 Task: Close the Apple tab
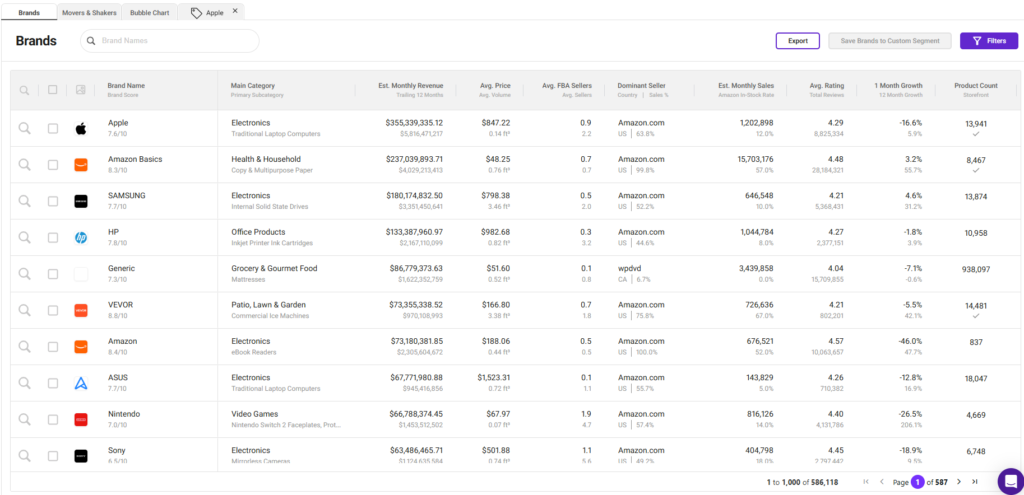[x=235, y=11]
